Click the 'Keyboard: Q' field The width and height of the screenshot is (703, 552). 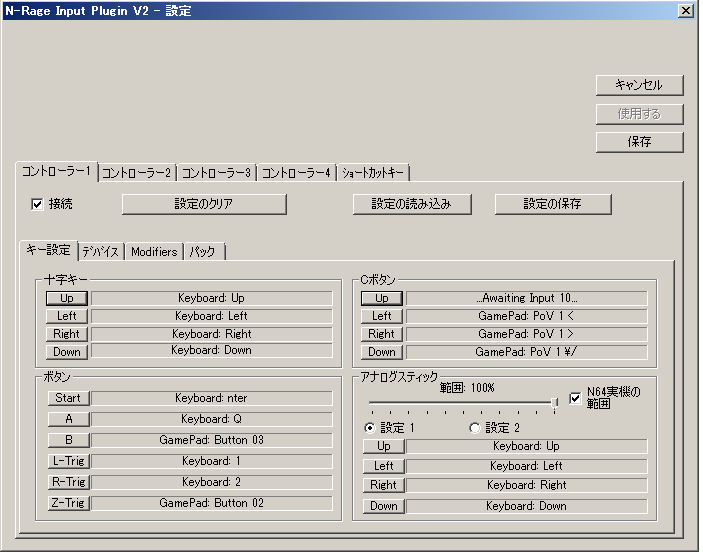212,419
